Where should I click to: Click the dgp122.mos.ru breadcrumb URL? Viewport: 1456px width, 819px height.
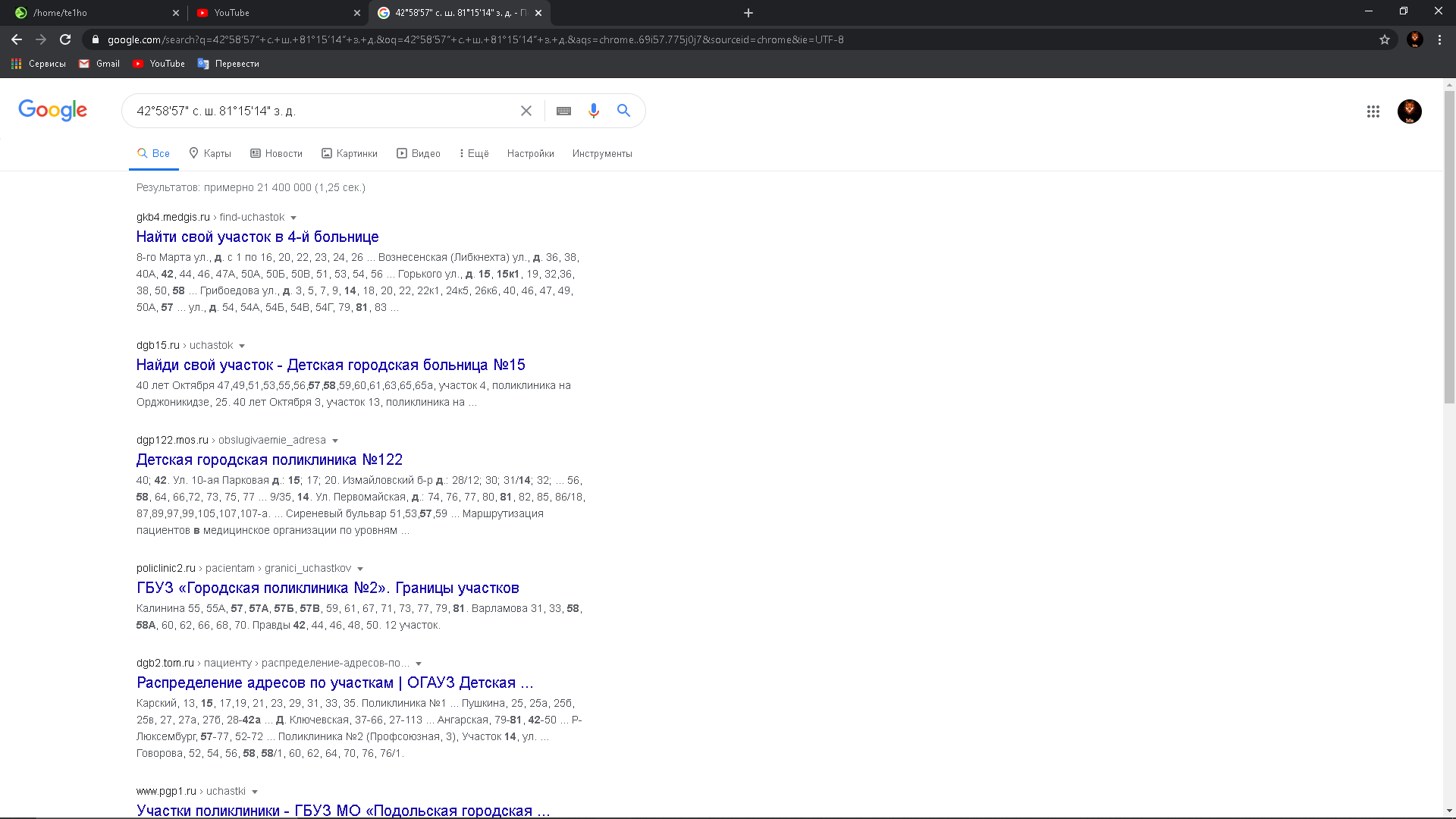coord(231,440)
